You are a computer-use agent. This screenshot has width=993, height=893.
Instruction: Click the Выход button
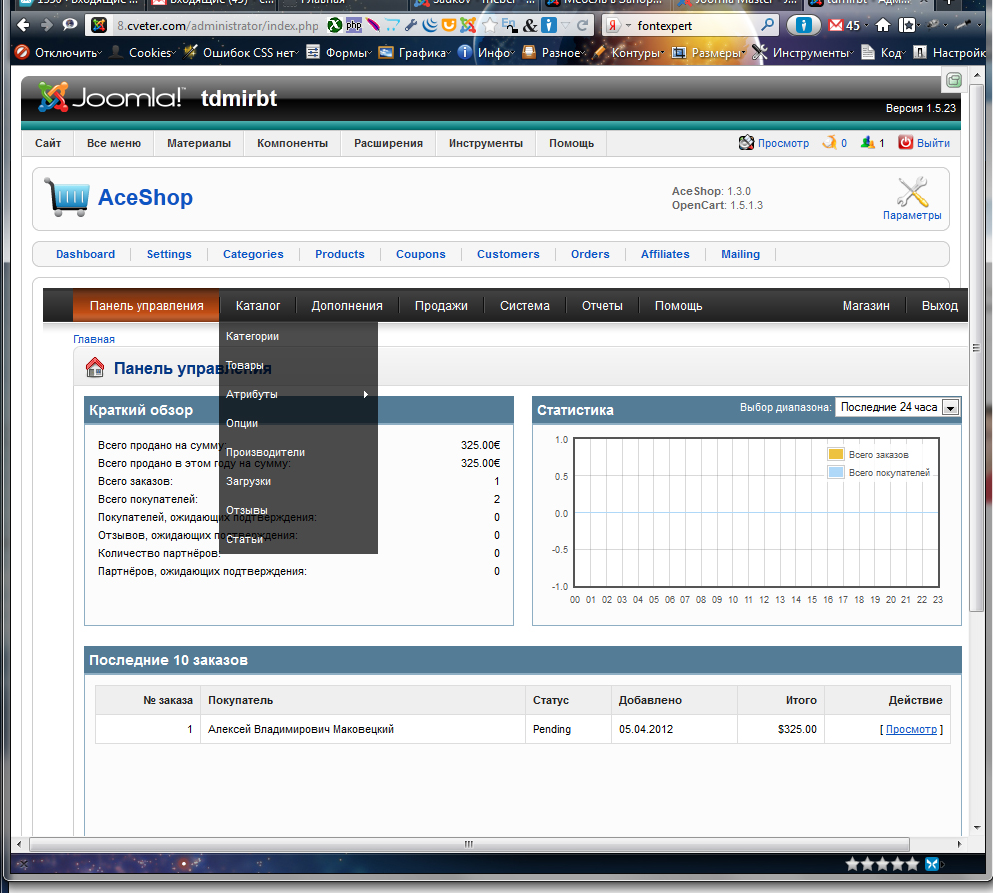coord(940,306)
